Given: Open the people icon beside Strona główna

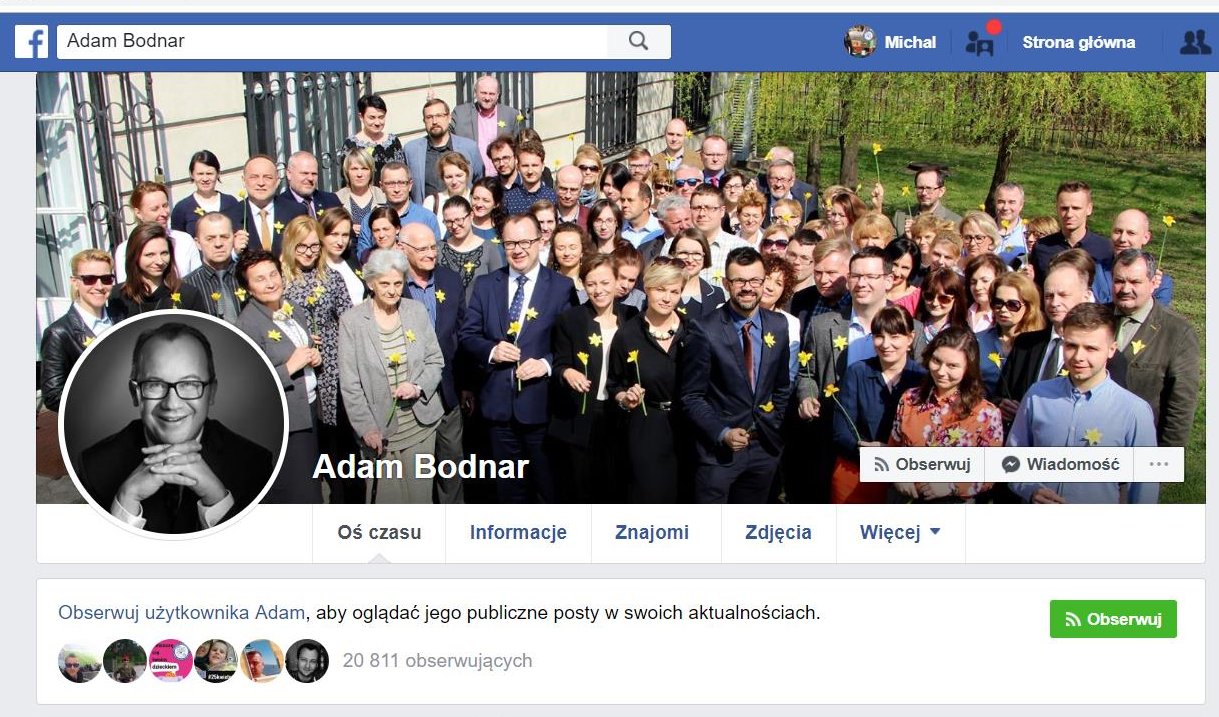Looking at the screenshot, I should [1194, 41].
